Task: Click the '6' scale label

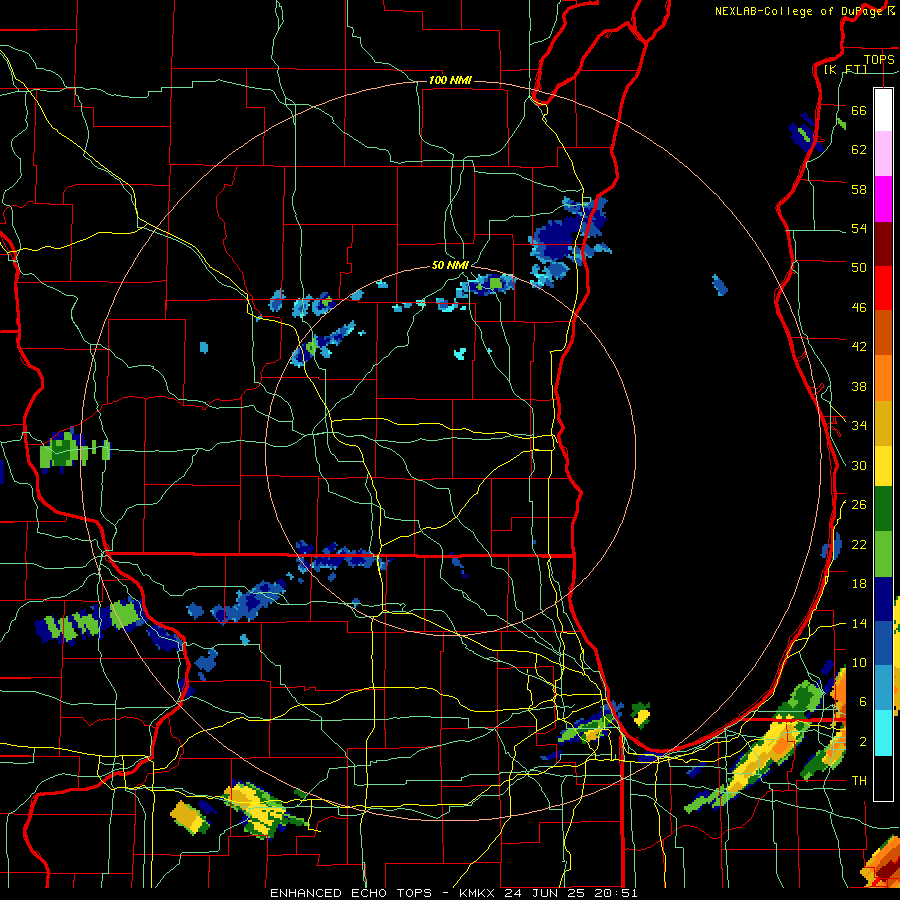Action: pos(863,702)
